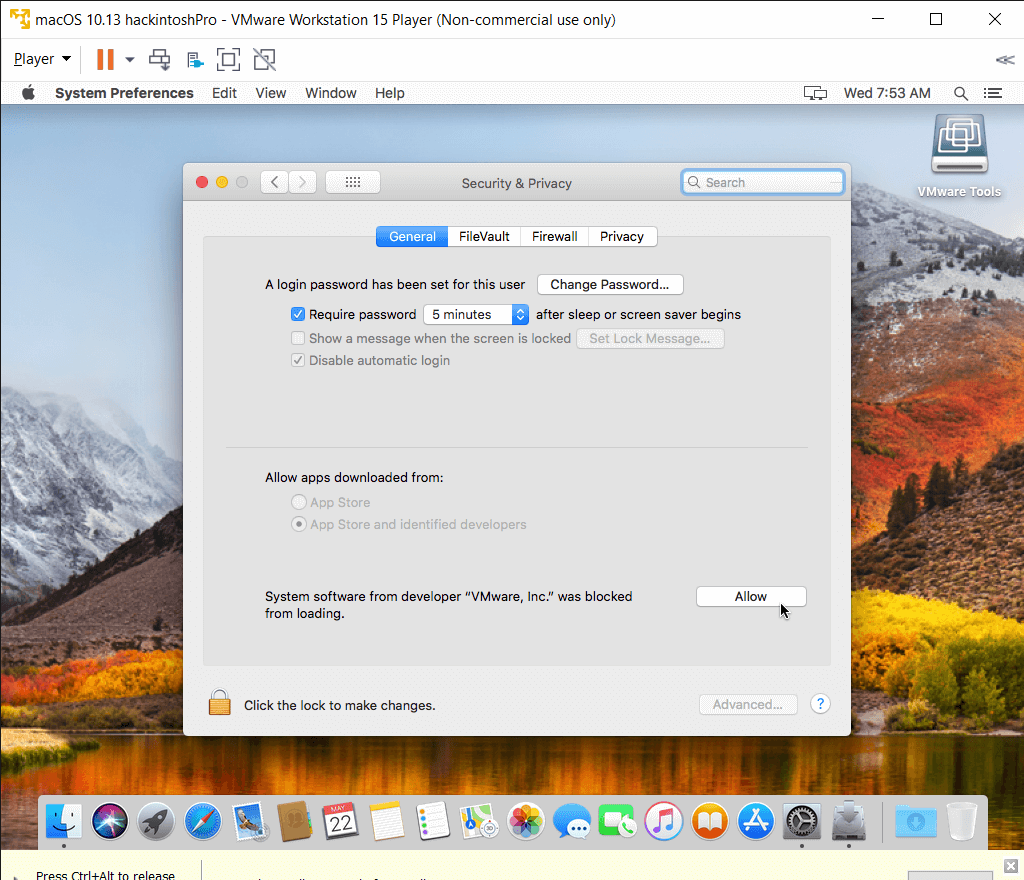The image size is (1024, 880).
Task: Open the help question mark button
Action: 820,704
